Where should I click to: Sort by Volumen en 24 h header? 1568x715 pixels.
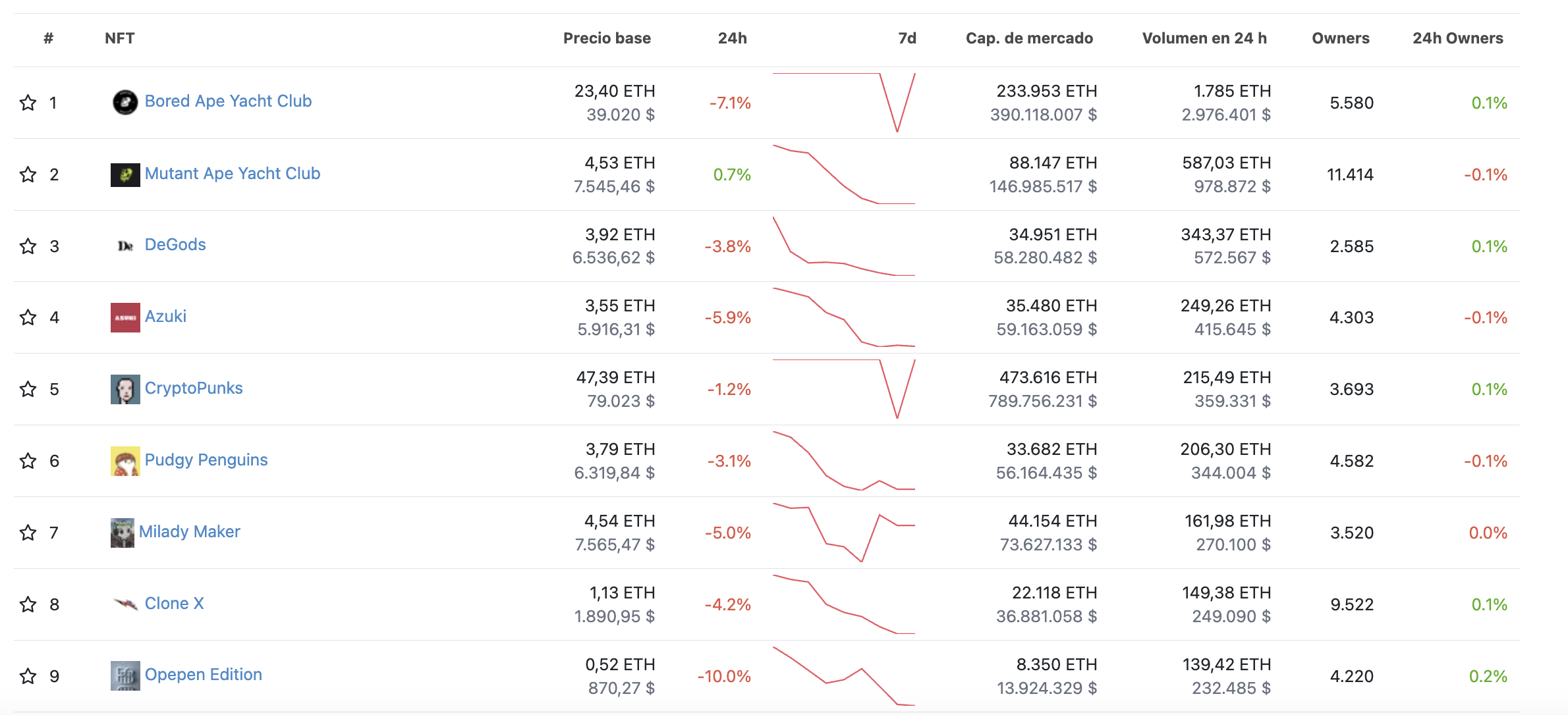click(x=1204, y=38)
